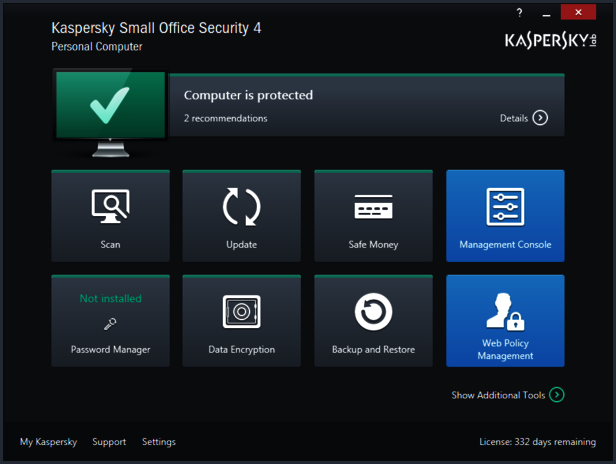Open the Data Encryption safe icon
This screenshot has height=464, width=616.
click(241, 312)
